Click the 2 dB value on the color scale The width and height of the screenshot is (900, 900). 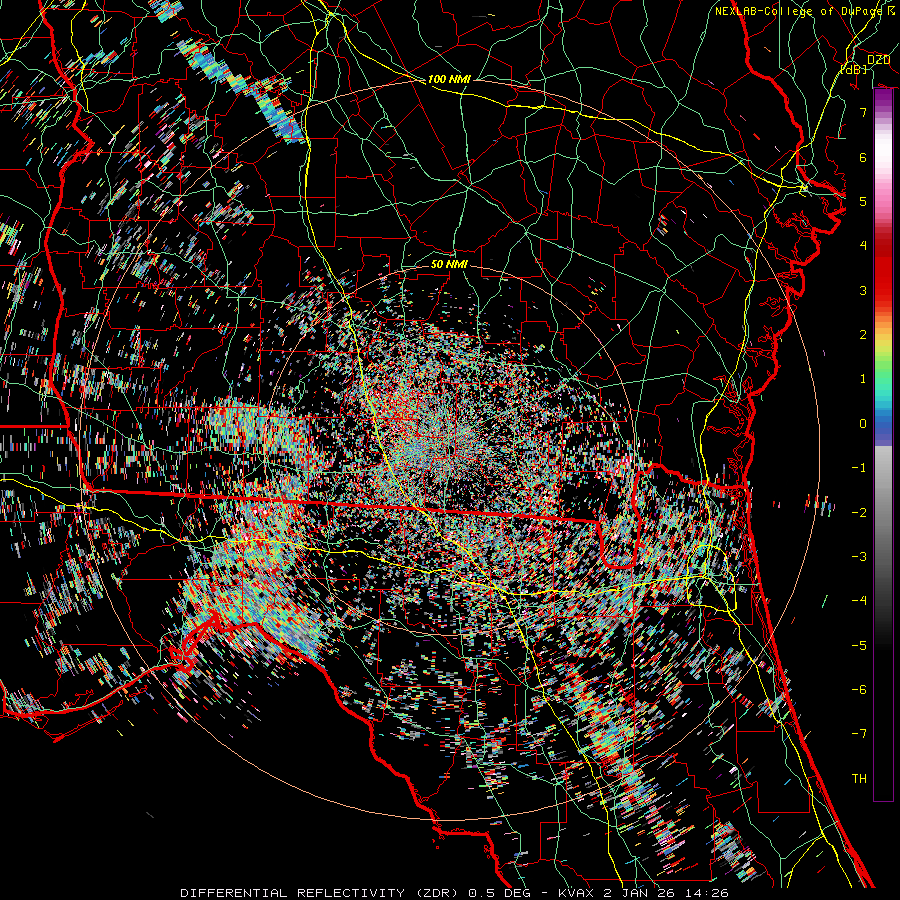(x=863, y=335)
